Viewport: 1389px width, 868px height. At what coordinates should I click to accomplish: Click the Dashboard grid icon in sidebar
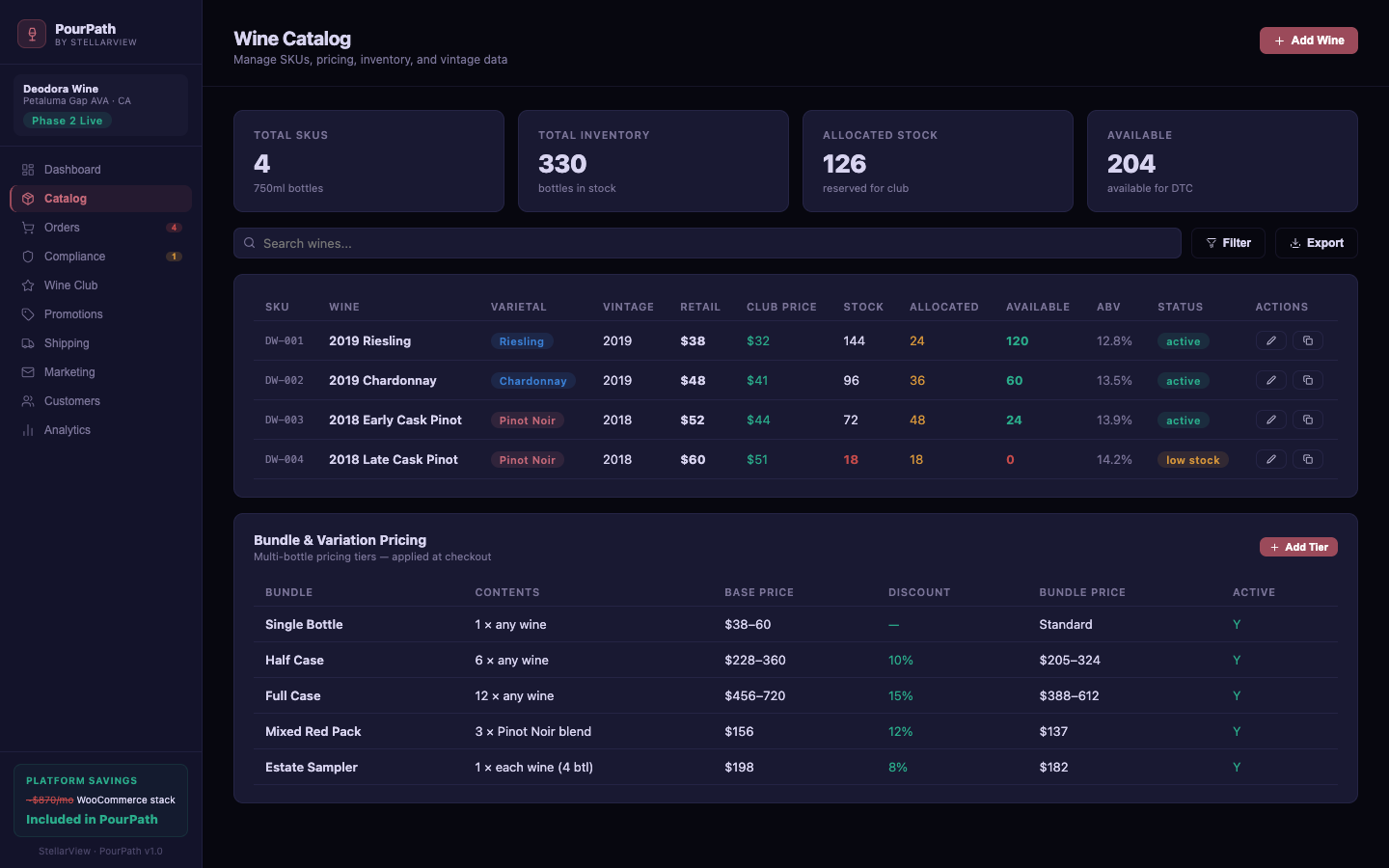pyautogui.click(x=28, y=170)
